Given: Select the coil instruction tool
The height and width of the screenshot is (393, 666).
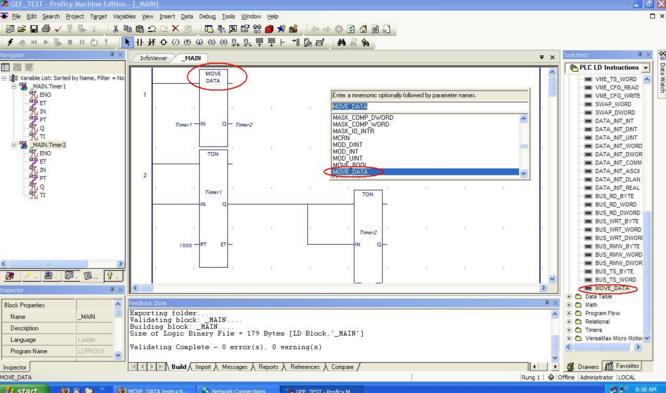Looking at the screenshot, I should pos(164,42).
